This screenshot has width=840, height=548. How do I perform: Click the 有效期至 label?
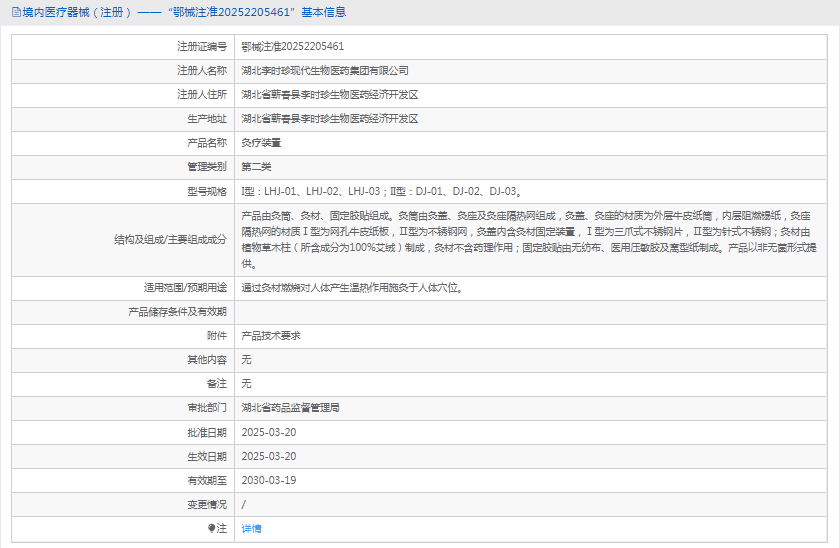pyautogui.click(x=207, y=481)
